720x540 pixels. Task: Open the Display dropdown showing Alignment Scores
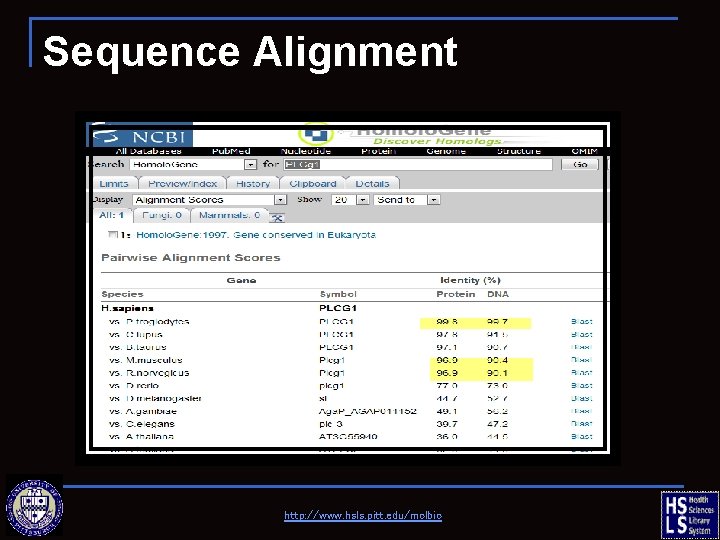point(209,200)
